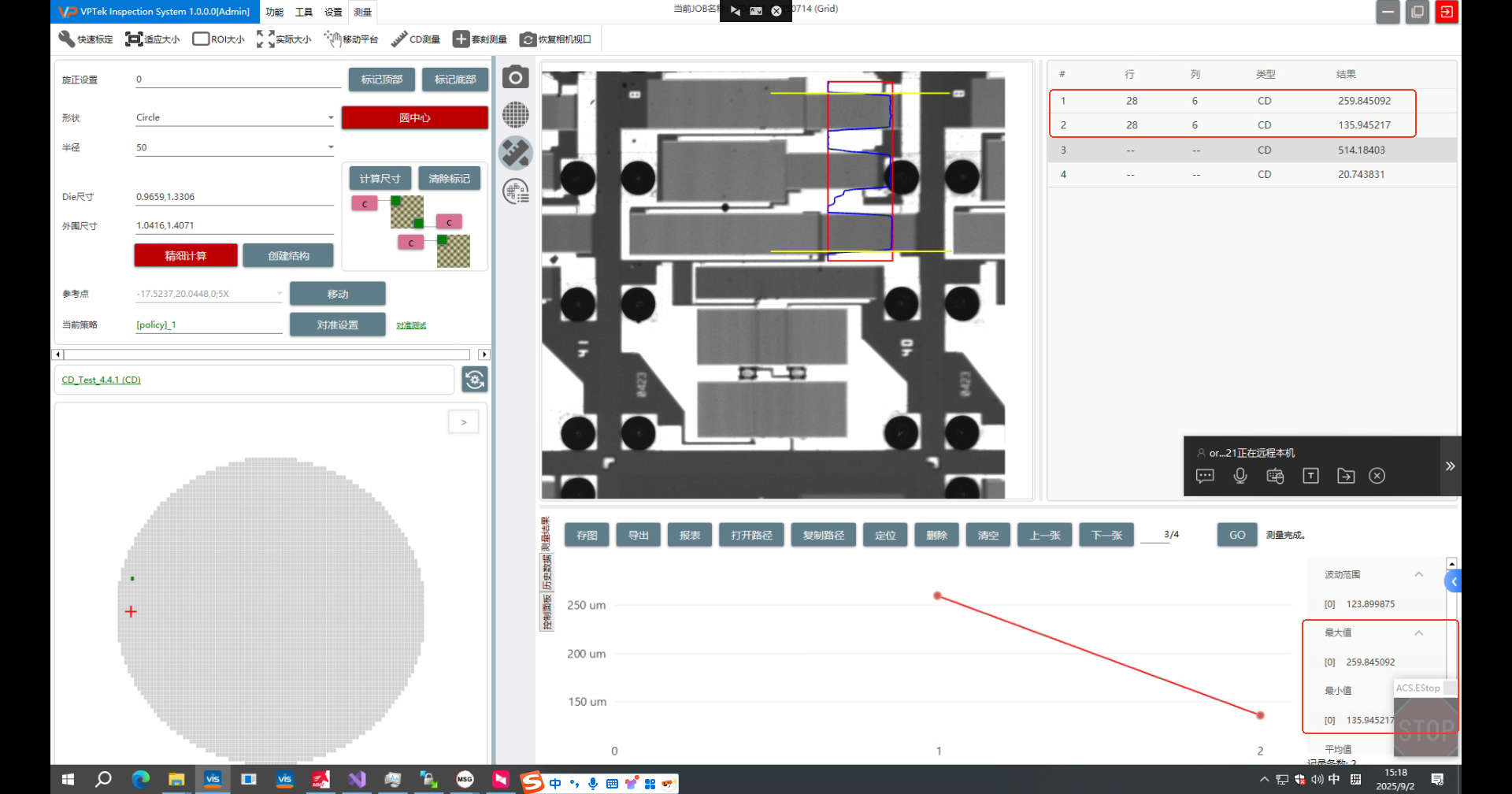Screen dimensions: 1512x794
Task: Click refresh icon beside CD_Test recipe
Action: pos(475,380)
